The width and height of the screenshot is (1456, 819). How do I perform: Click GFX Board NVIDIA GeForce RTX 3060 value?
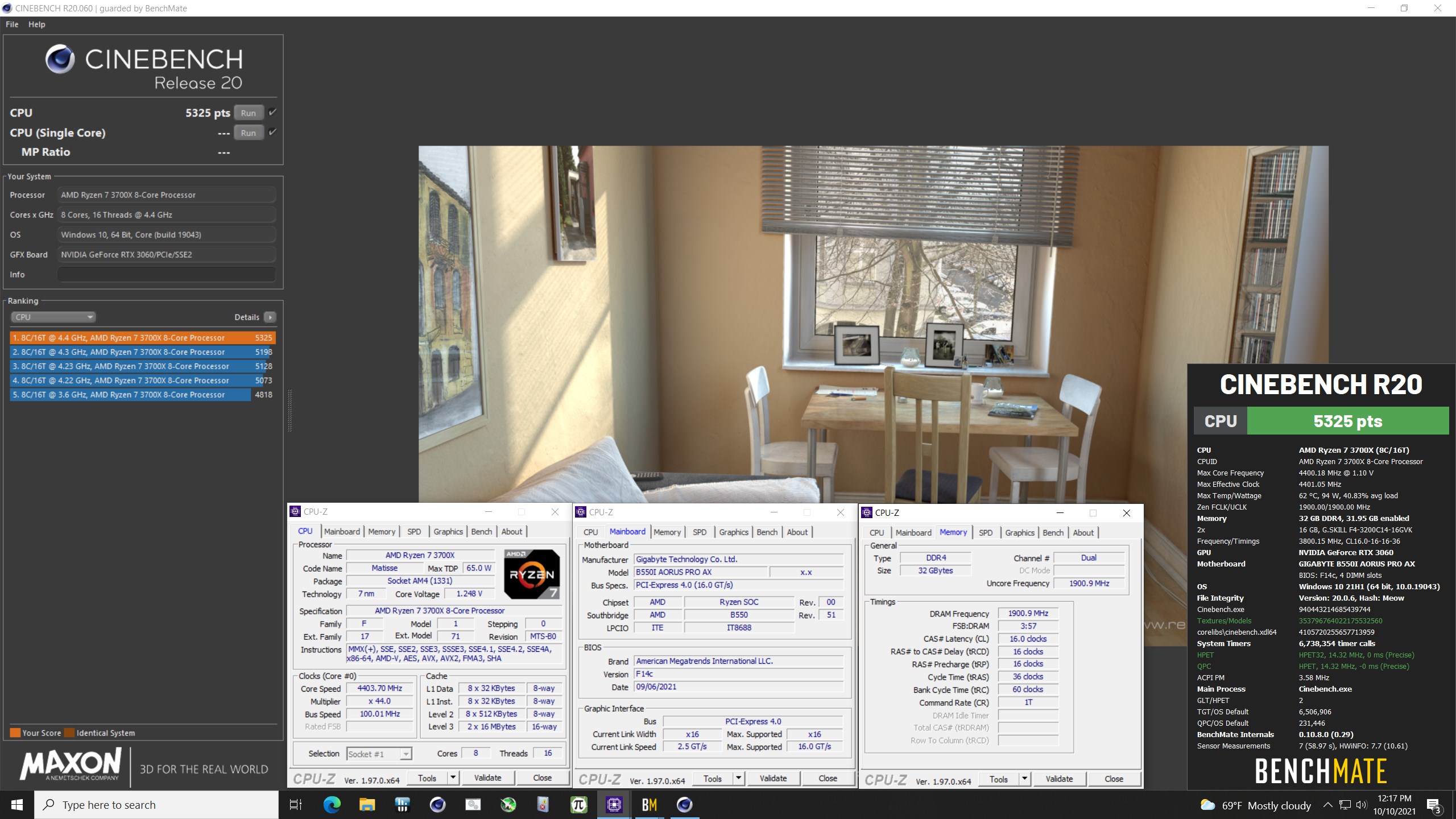click(x=166, y=254)
